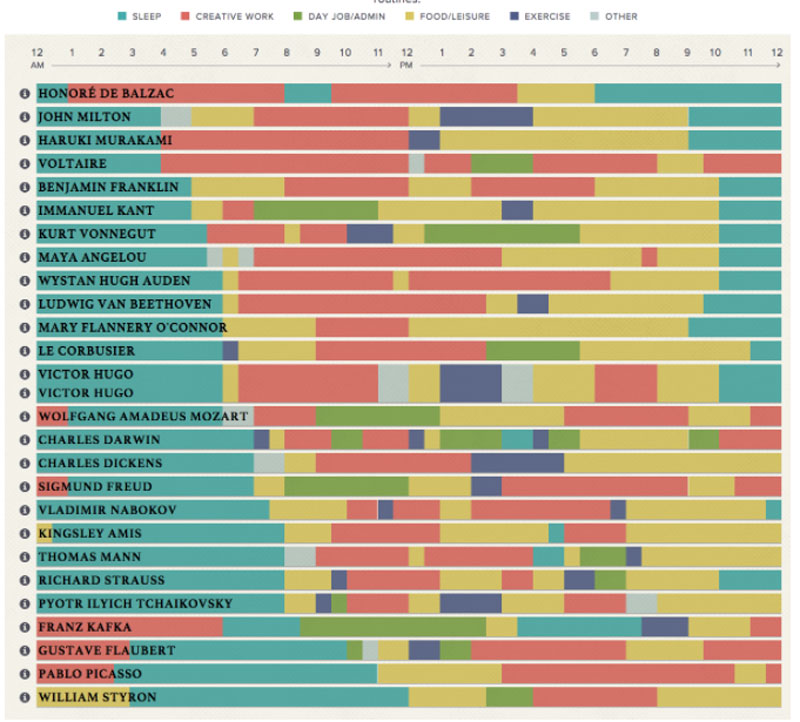Click info icon for Mary Flannery O'Connor
The image size is (800, 722).
(24, 328)
